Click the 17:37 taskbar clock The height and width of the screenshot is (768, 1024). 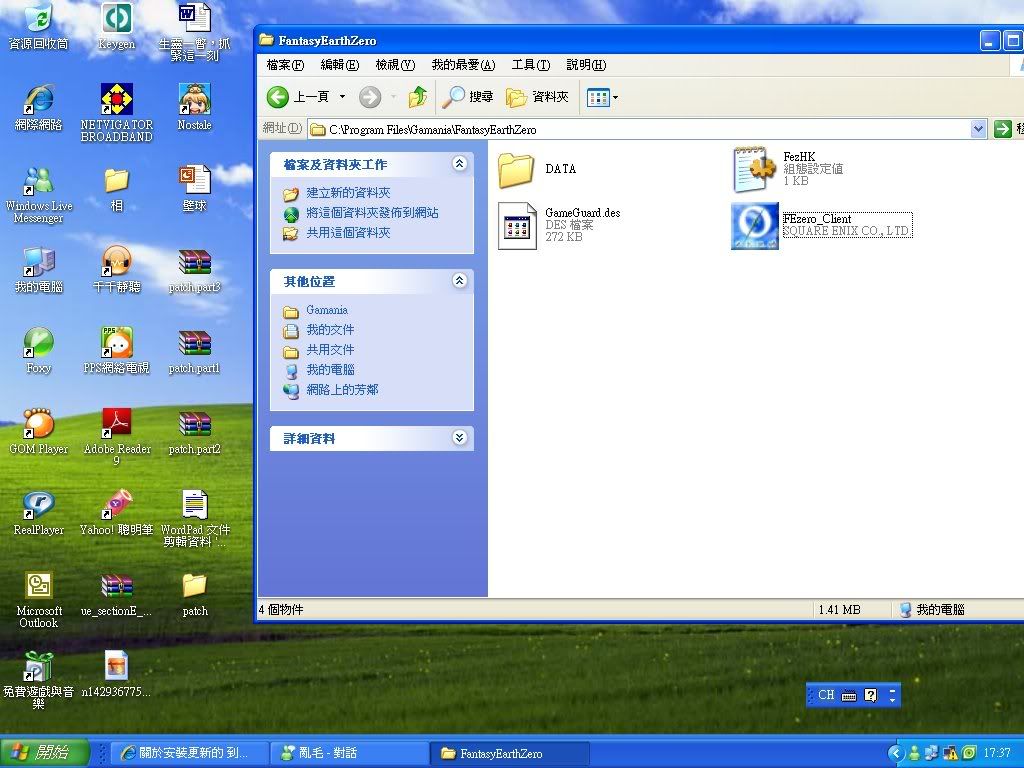pos(997,753)
